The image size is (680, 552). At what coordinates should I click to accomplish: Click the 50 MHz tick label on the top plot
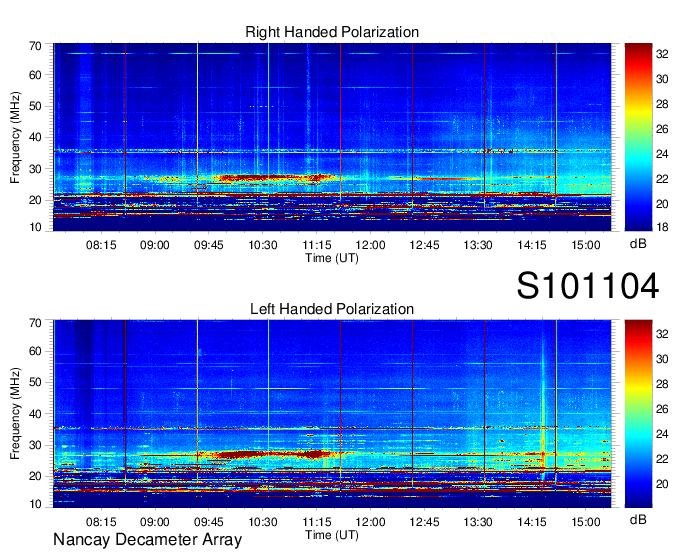tap(35, 106)
